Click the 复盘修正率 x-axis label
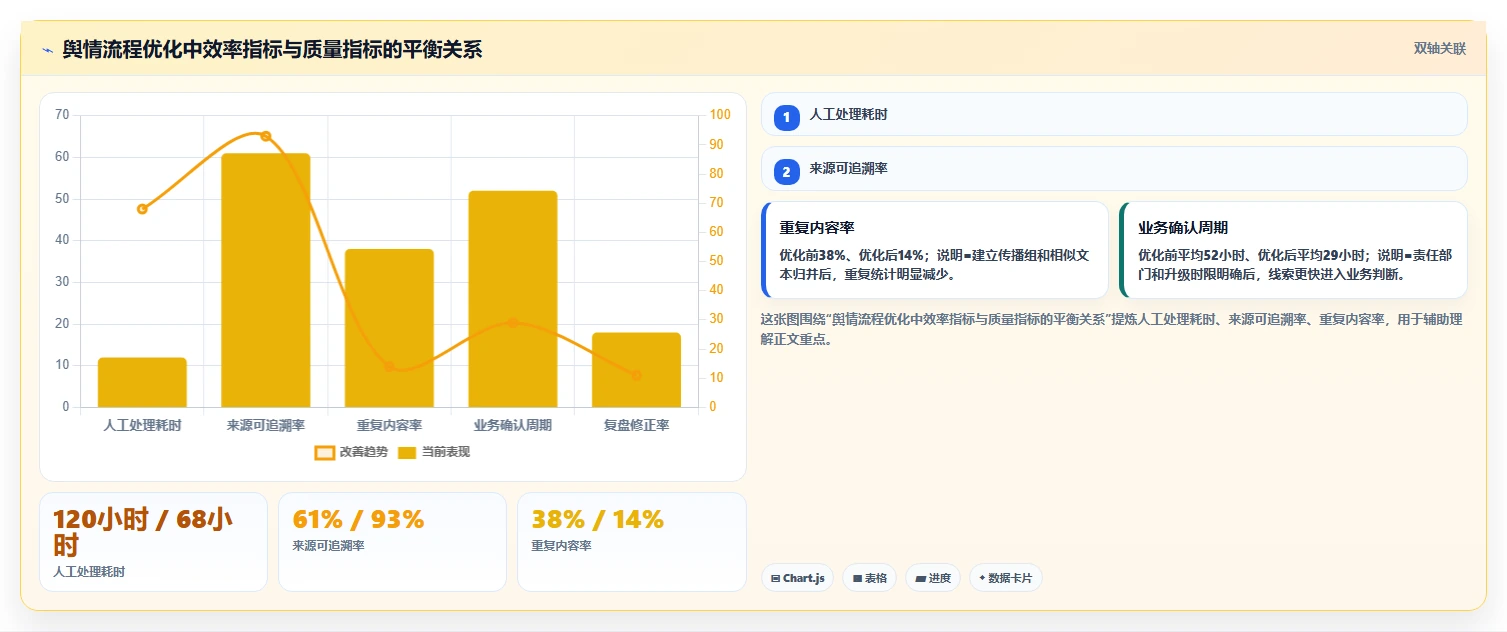 [636, 425]
